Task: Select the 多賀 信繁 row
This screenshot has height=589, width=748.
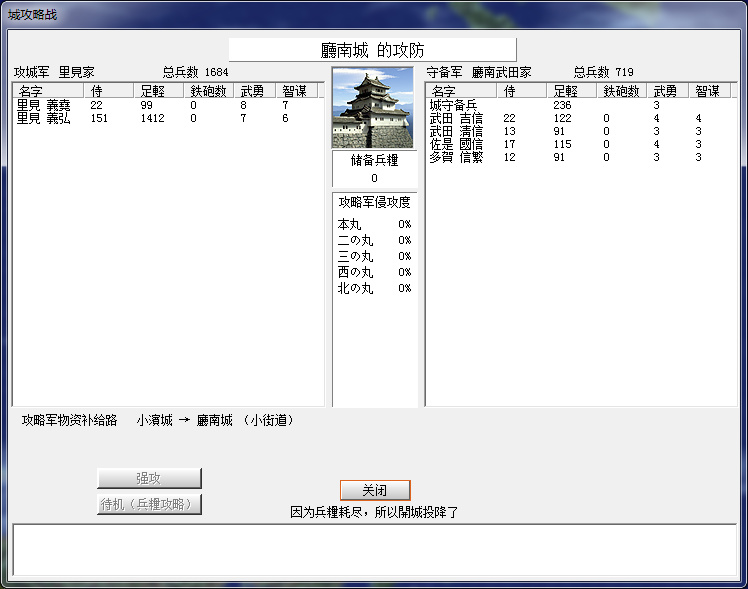Action: (x=580, y=157)
